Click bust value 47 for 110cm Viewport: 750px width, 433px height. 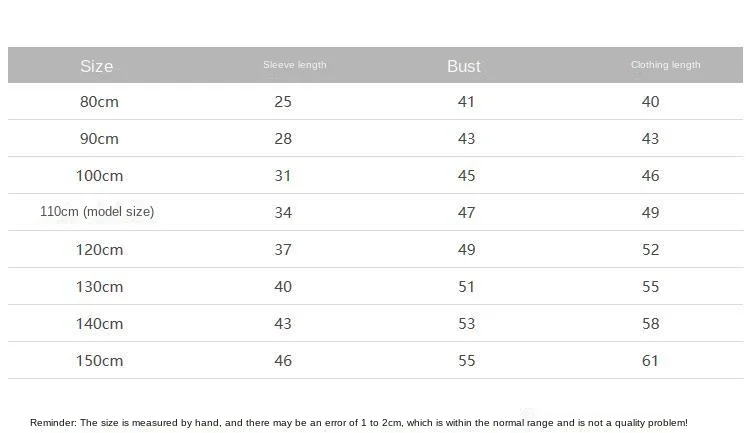tap(466, 212)
